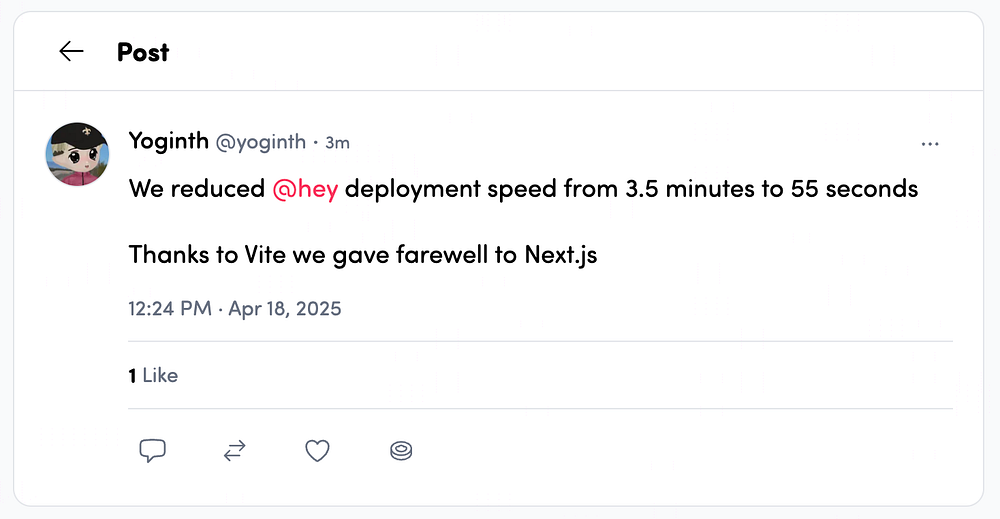1000x519 pixels.
Task: Click 'We reduced' at the post's start
Action: pos(197,188)
